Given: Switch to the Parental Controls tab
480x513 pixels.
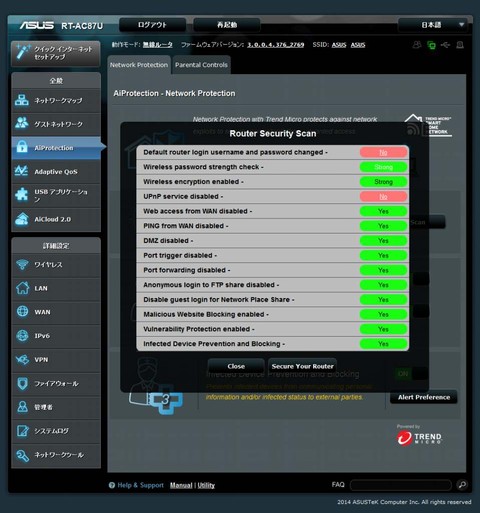Looking at the screenshot, I should point(201,65).
